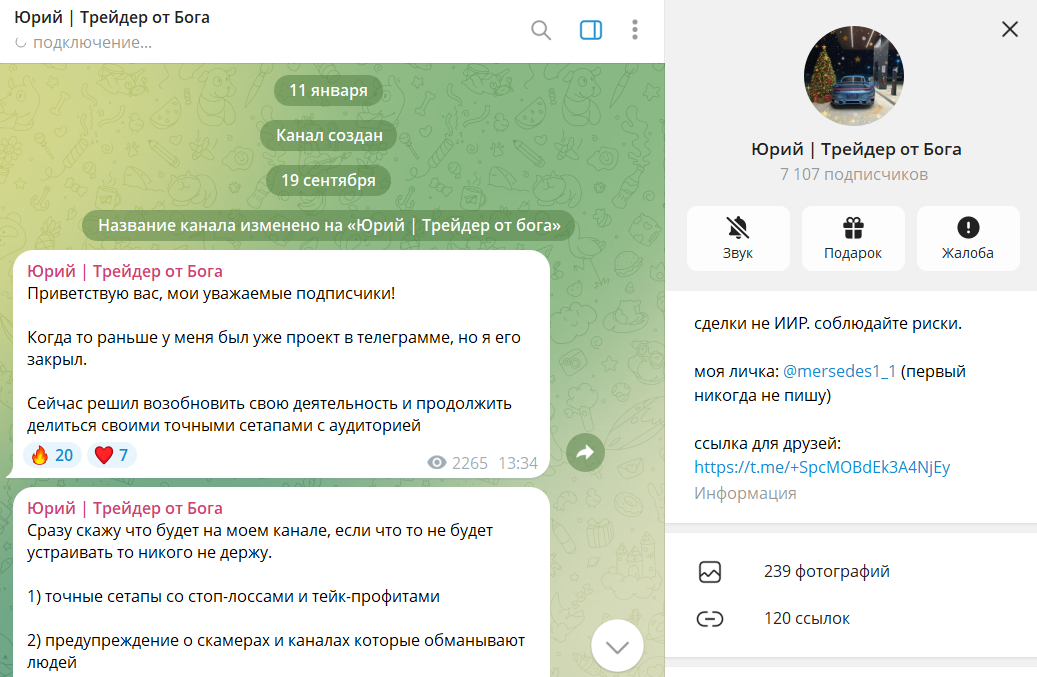Click the chain link icon
The image size is (1037, 677).
pyautogui.click(x=710, y=619)
